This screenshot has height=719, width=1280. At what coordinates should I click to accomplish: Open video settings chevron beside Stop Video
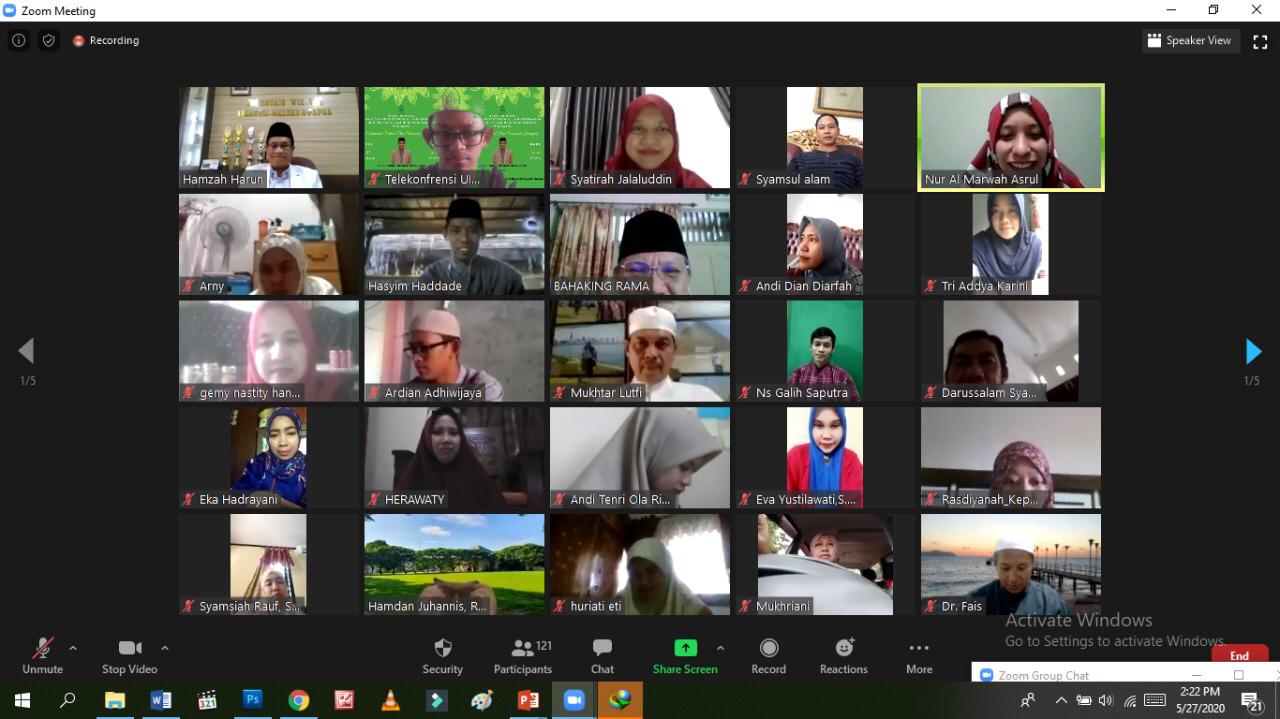click(x=164, y=647)
